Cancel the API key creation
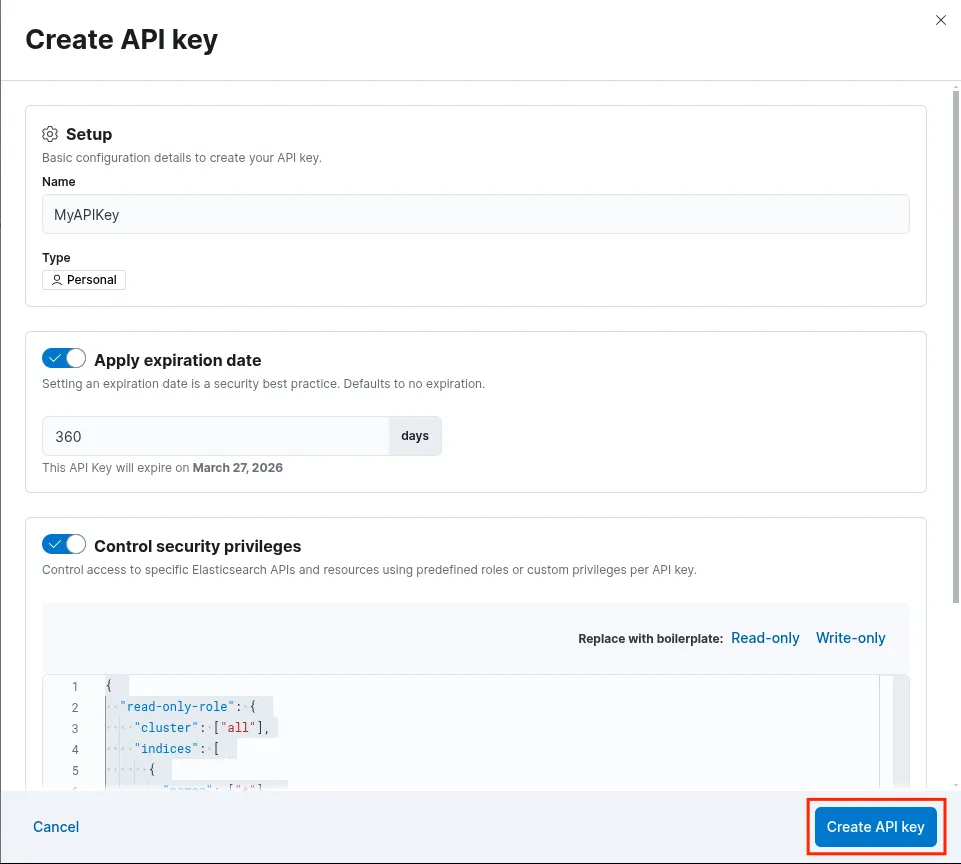The width and height of the screenshot is (961, 864). [56, 827]
